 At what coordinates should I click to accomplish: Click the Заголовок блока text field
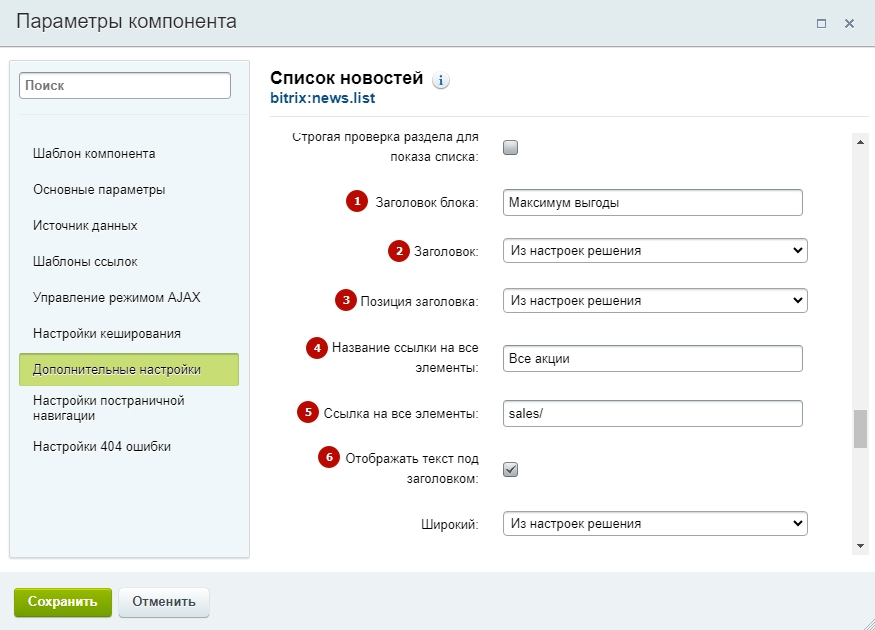point(653,203)
